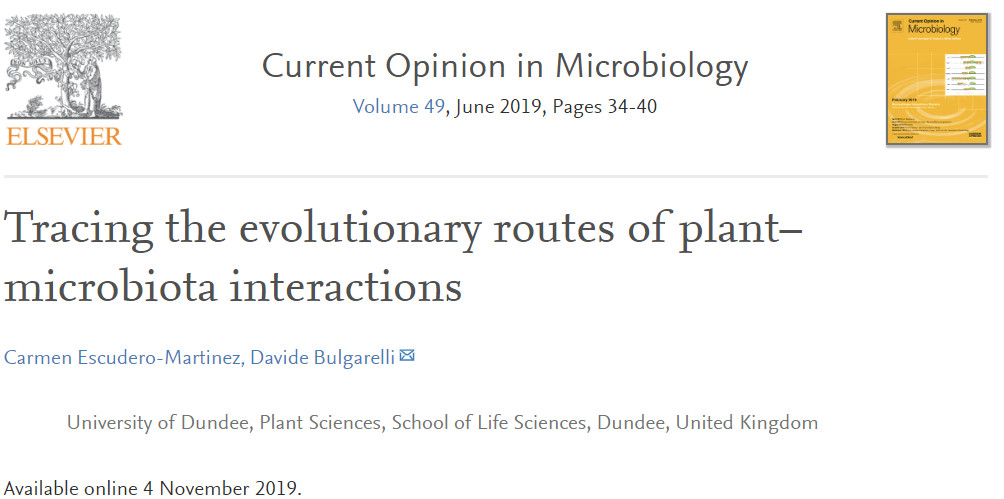Click the 'Available online 4 November 2019' text

pos(151,489)
